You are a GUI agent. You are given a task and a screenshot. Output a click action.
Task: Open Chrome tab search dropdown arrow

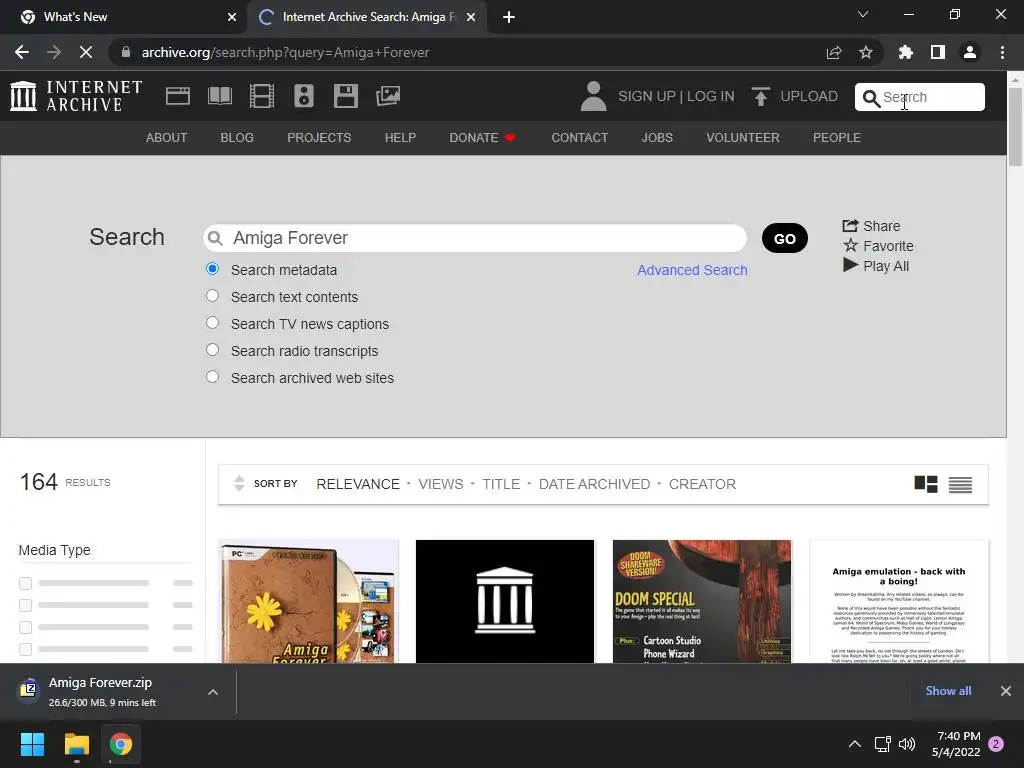[863, 14]
